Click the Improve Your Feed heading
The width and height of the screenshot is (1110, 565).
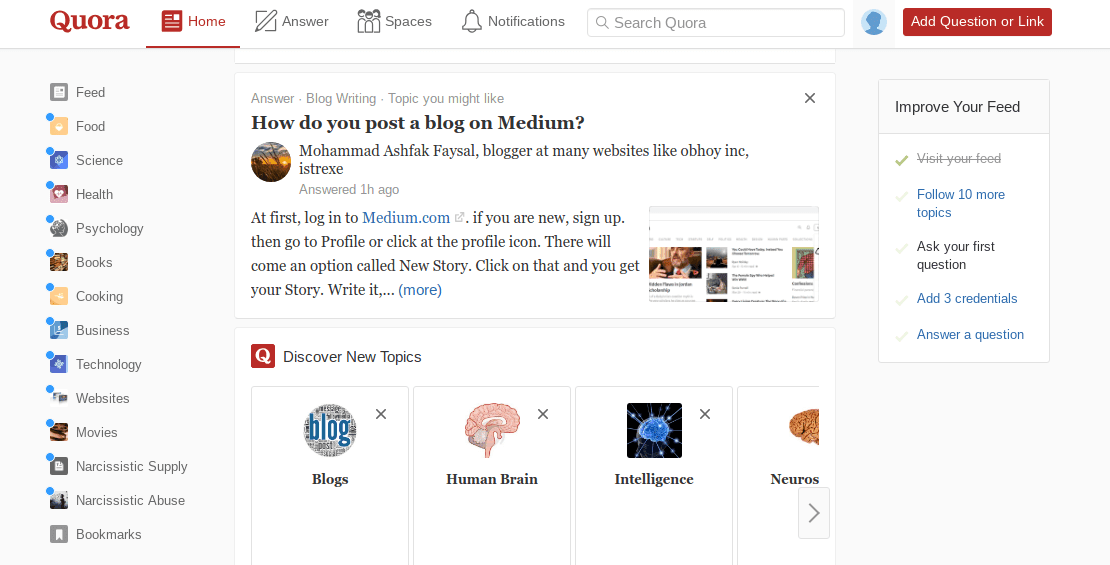point(957,107)
